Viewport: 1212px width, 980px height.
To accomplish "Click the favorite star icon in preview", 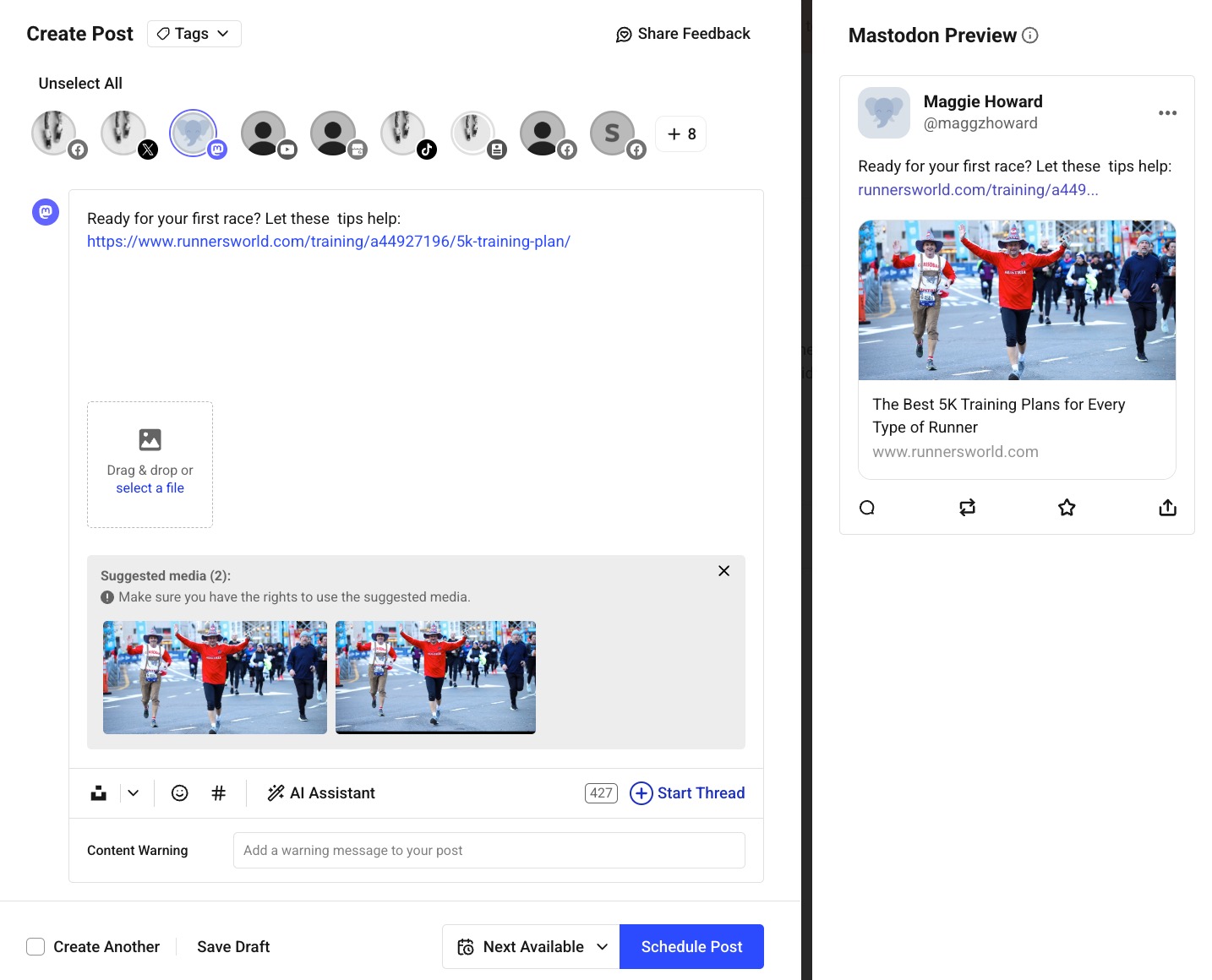I will click(1067, 508).
